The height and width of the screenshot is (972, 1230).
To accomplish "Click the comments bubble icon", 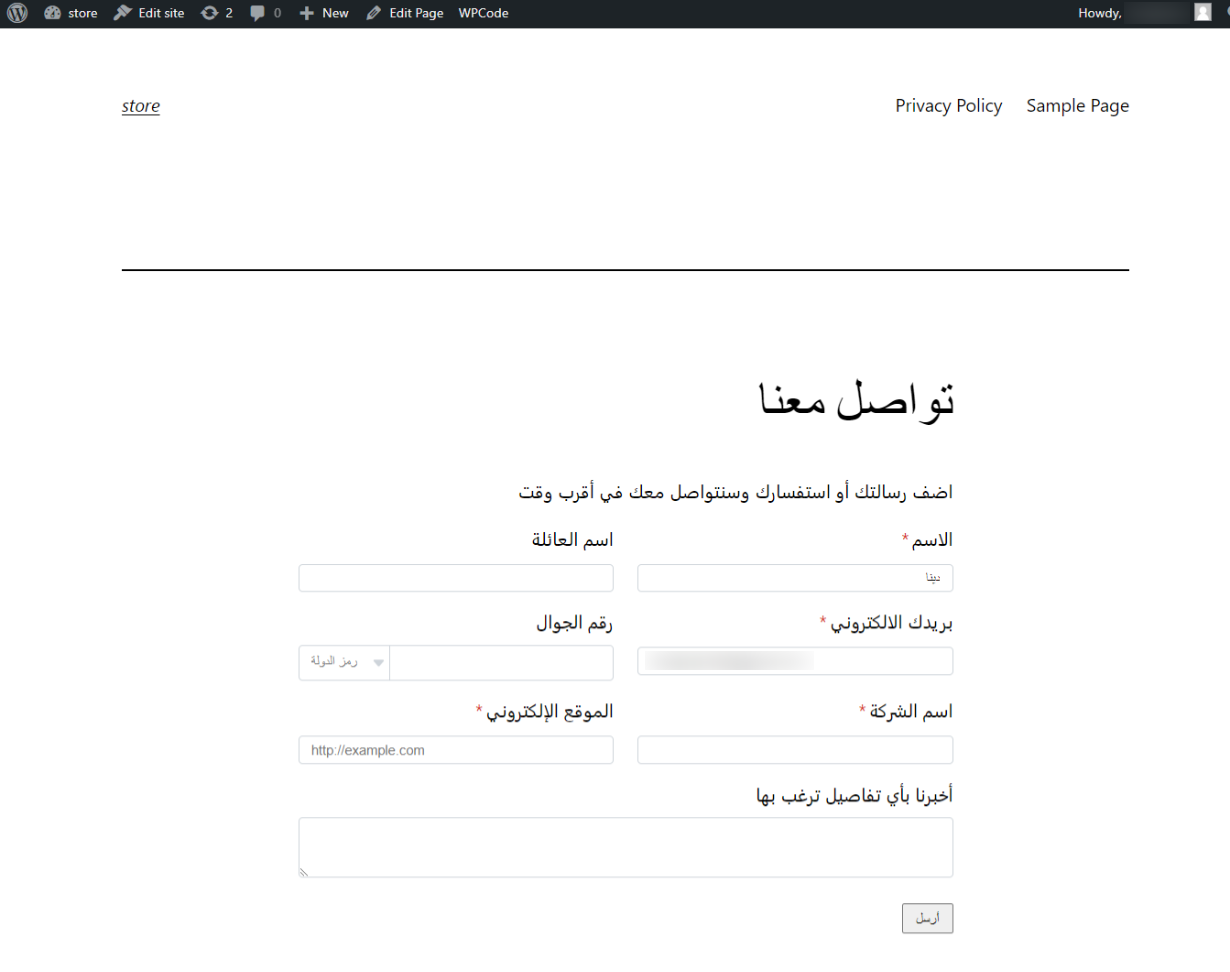I will click(x=258, y=13).
